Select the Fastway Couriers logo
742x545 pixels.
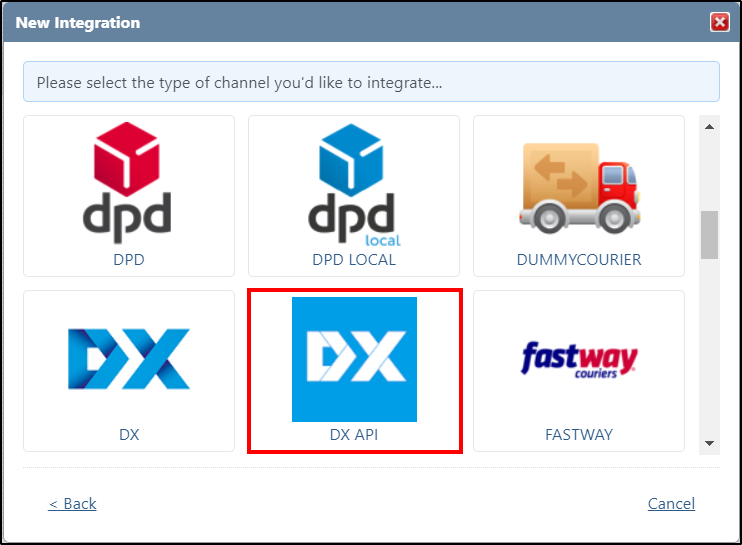[x=579, y=360]
